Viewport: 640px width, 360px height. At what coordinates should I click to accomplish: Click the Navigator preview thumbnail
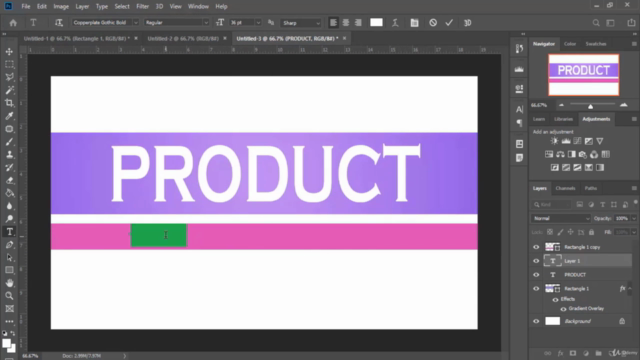584,75
